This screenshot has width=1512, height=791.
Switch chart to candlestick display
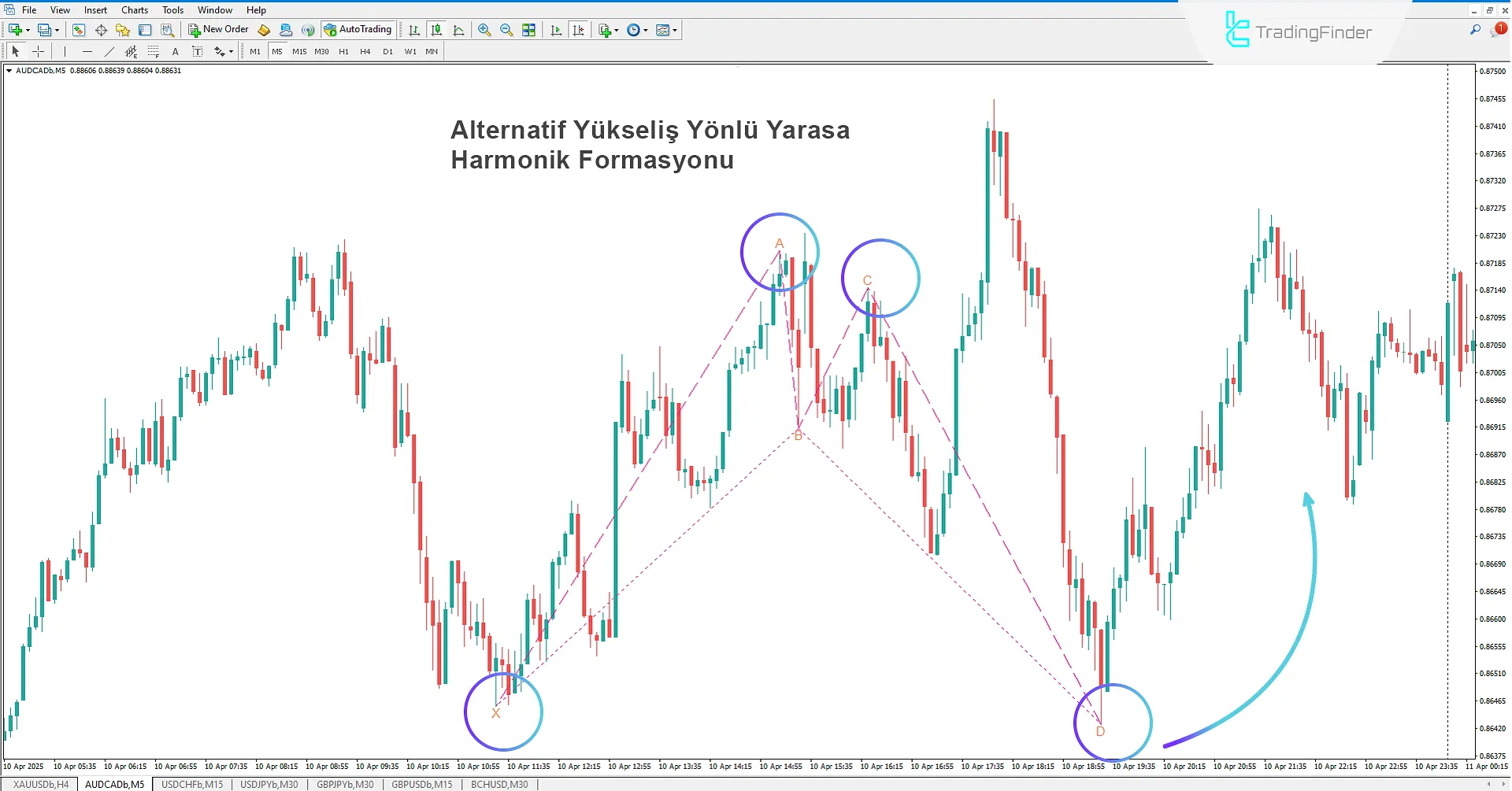tap(437, 30)
